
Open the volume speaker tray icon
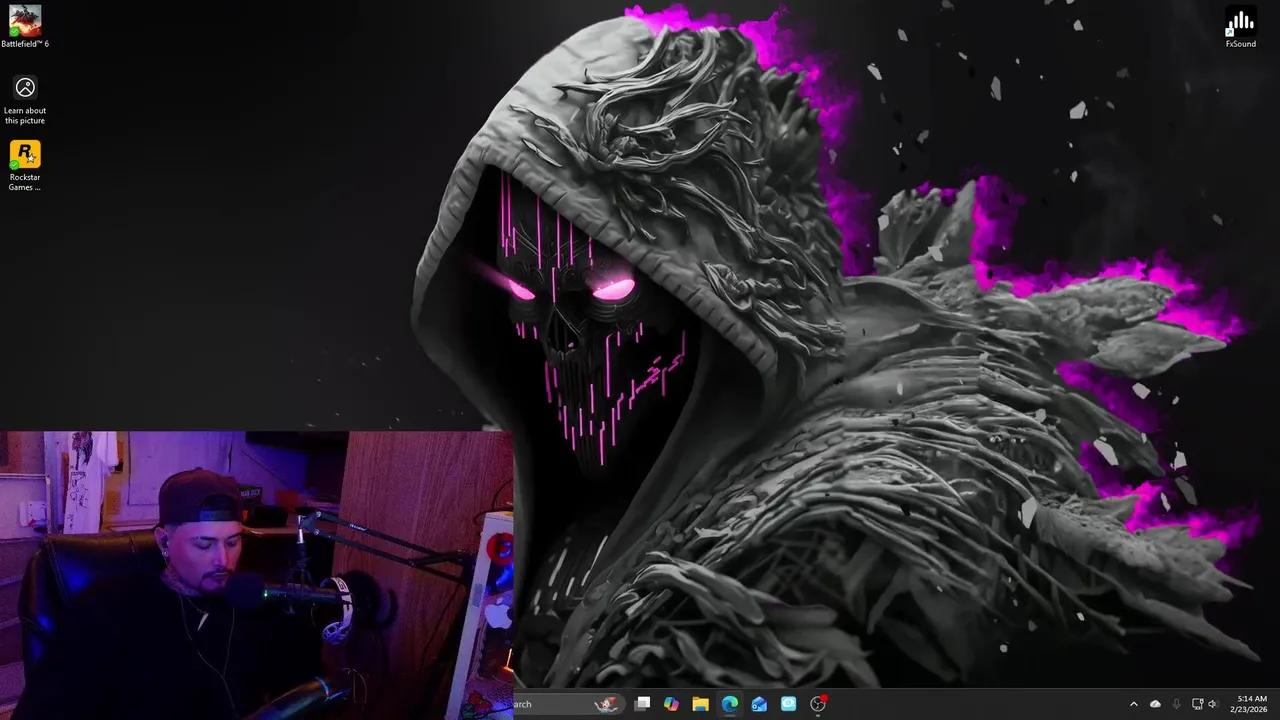coord(1212,704)
